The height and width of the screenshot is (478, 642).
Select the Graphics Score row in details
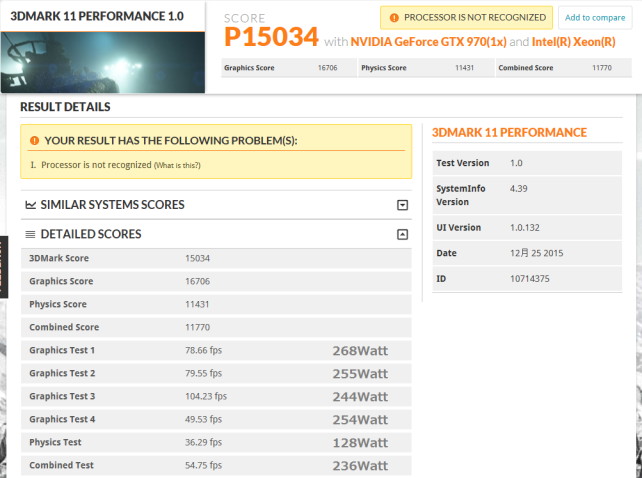(x=216, y=281)
